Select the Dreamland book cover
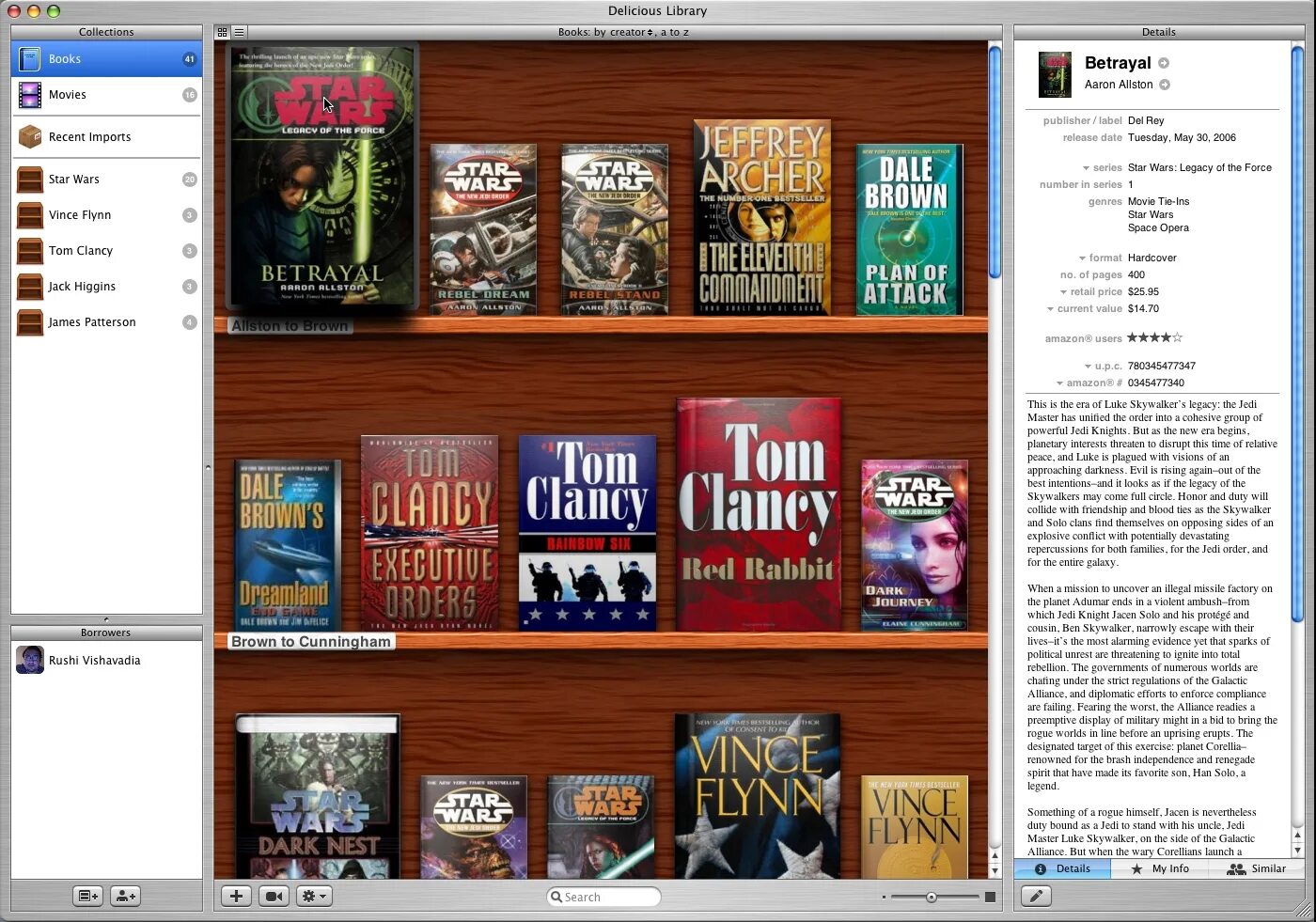This screenshot has height=922, width=1316. (x=287, y=545)
